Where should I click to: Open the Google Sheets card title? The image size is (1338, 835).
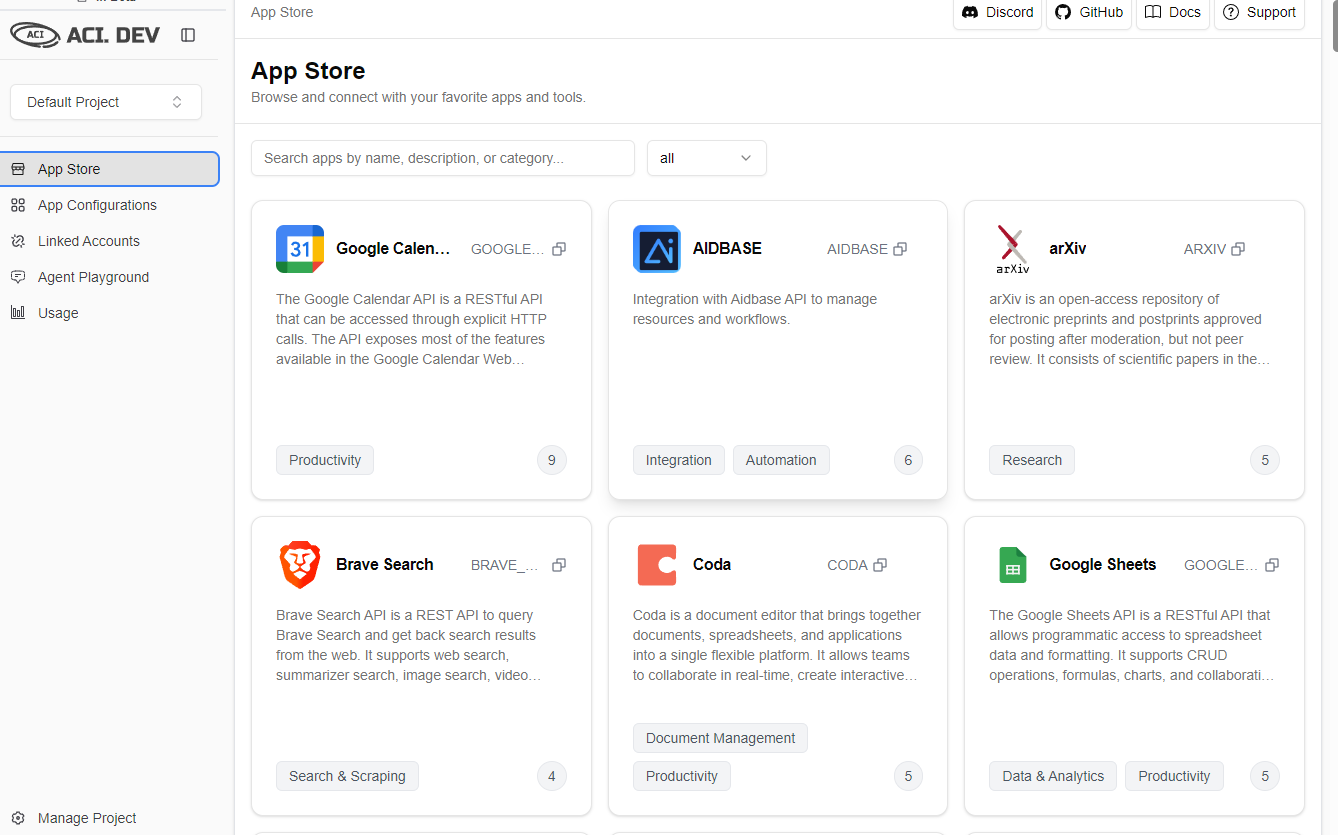[1103, 565]
